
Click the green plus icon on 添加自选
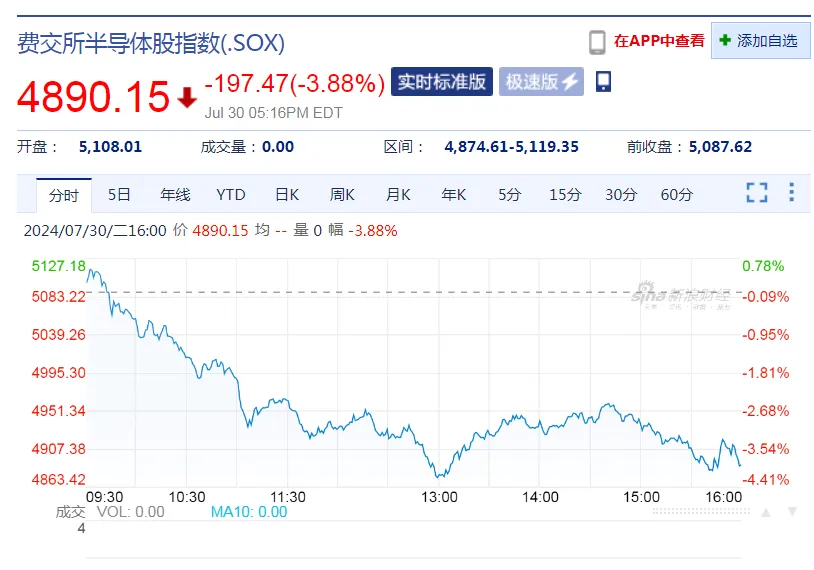tap(725, 41)
